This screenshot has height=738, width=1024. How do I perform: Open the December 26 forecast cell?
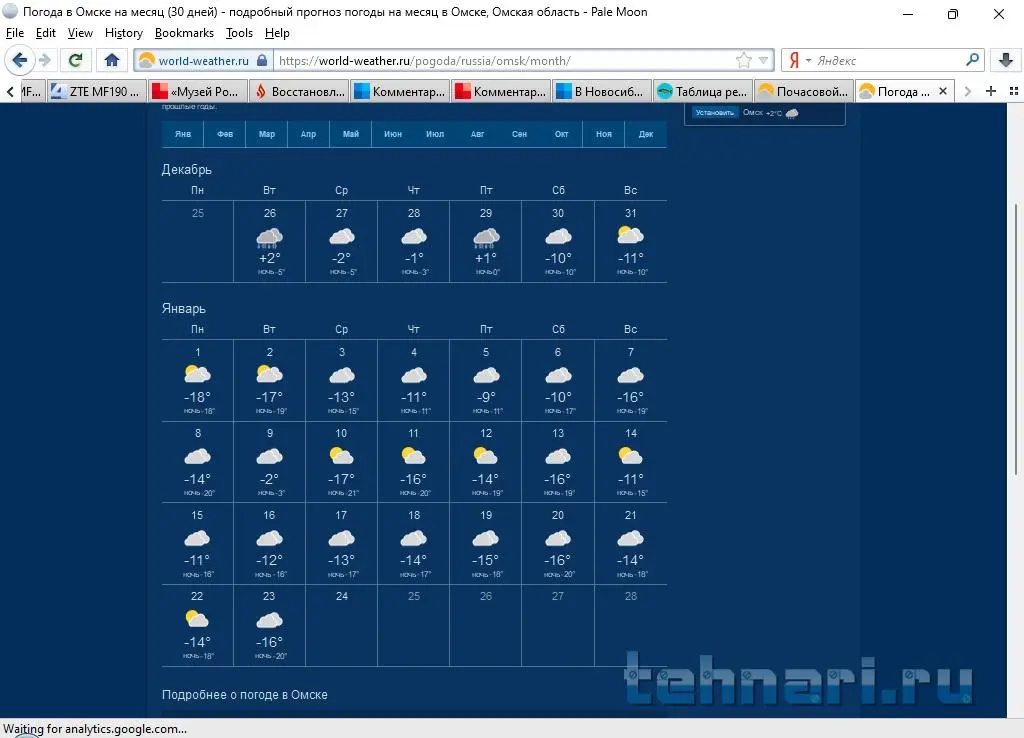[x=270, y=242]
